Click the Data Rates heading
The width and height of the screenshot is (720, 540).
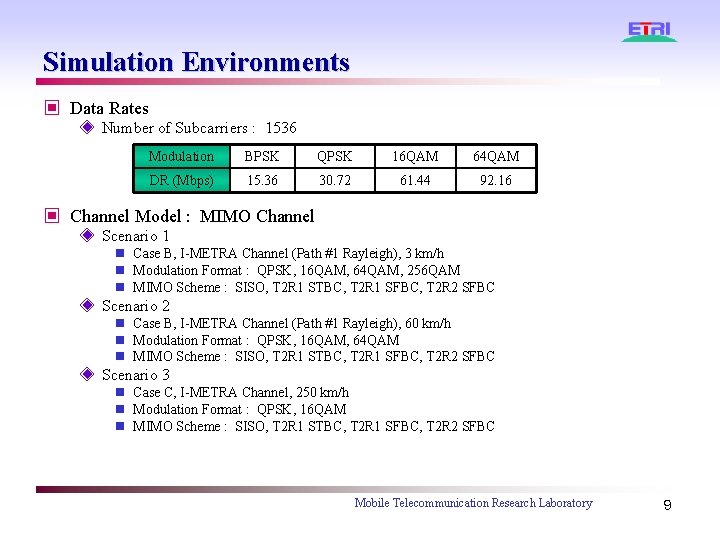[x=109, y=108]
